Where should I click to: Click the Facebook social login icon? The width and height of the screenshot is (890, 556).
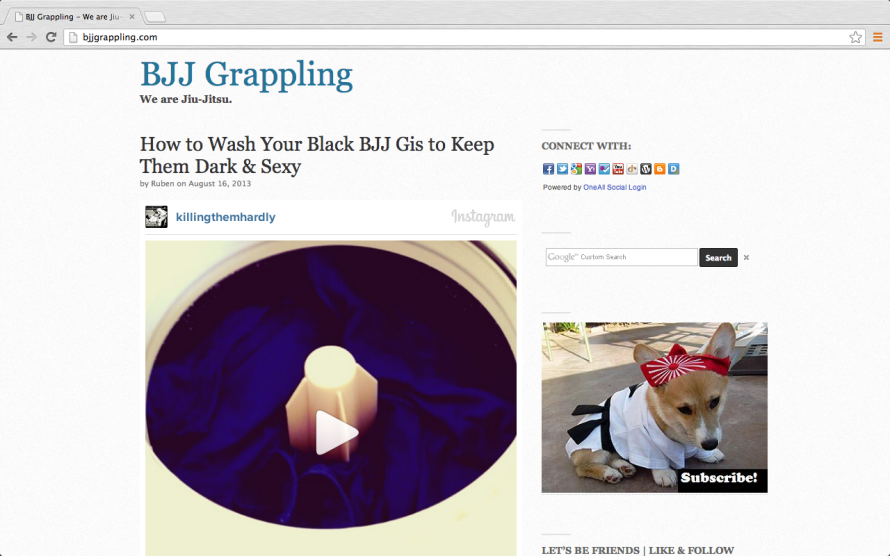click(x=548, y=169)
